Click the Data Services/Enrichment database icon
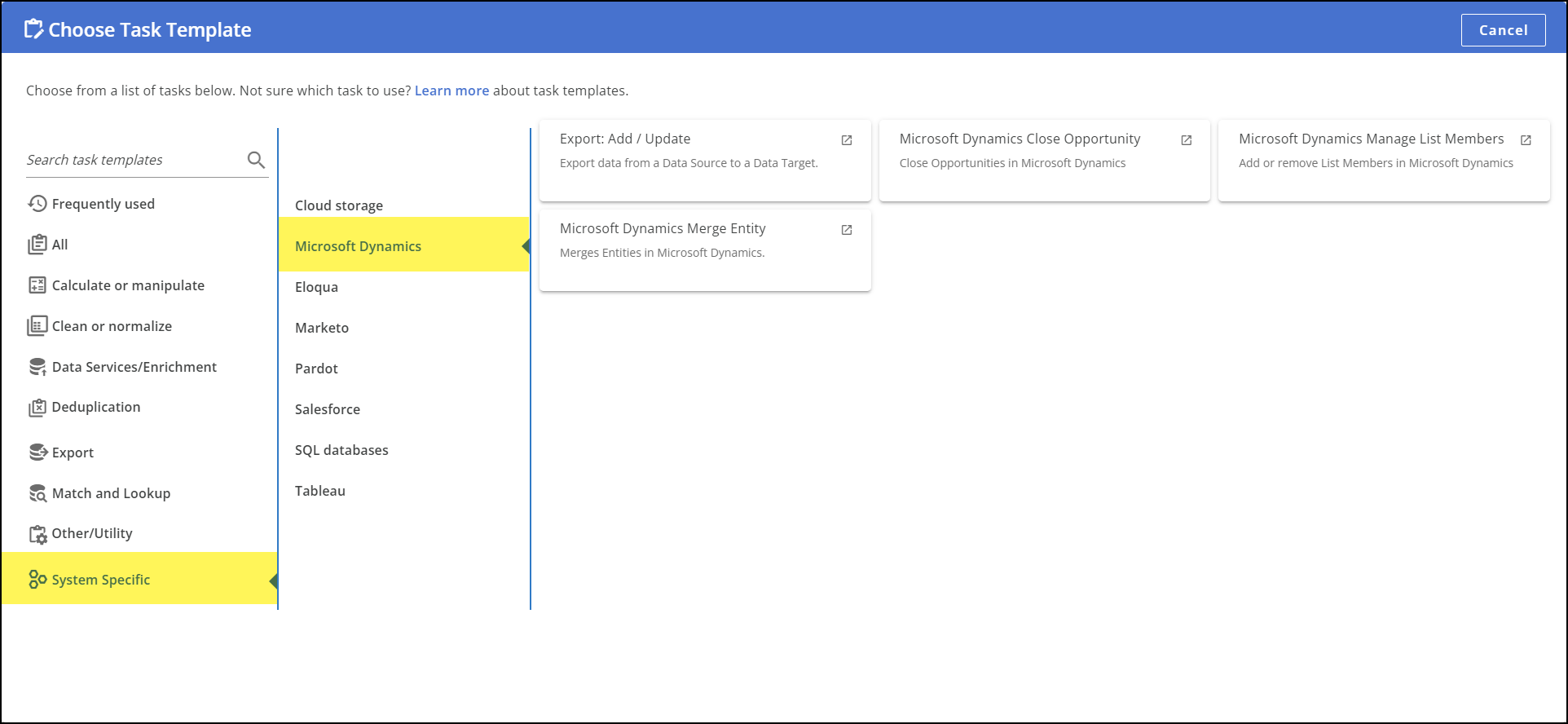The image size is (1568, 724). coord(37,367)
